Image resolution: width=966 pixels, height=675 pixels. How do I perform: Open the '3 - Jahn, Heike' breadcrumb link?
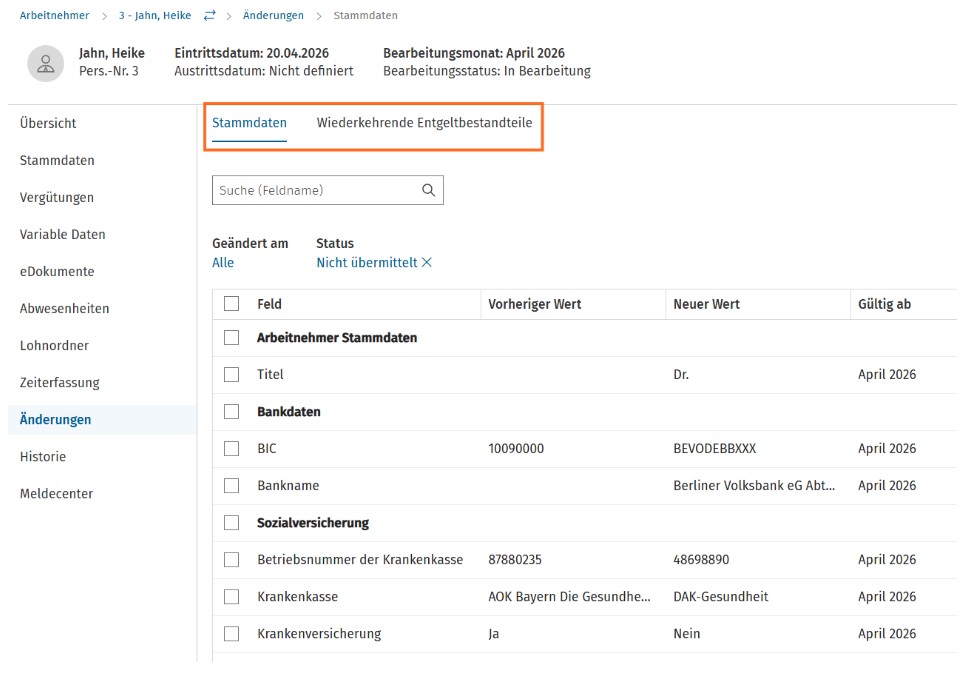(155, 15)
